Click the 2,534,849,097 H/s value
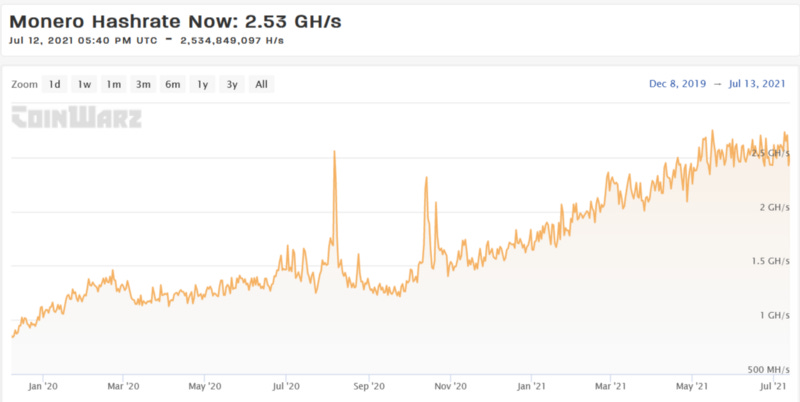 click(x=232, y=41)
